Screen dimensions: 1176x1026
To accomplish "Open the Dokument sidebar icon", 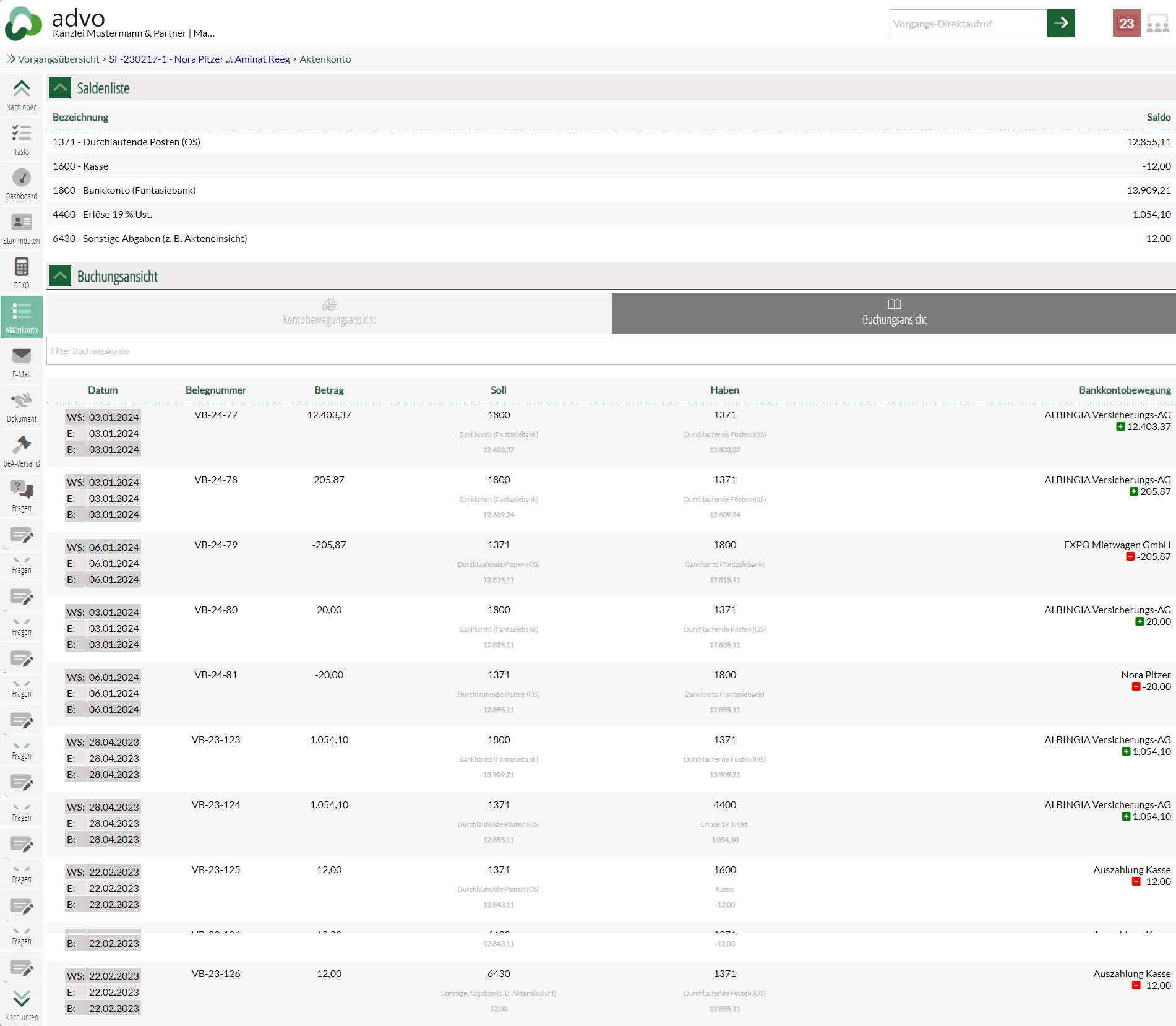I will pyautogui.click(x=22, y=407).
